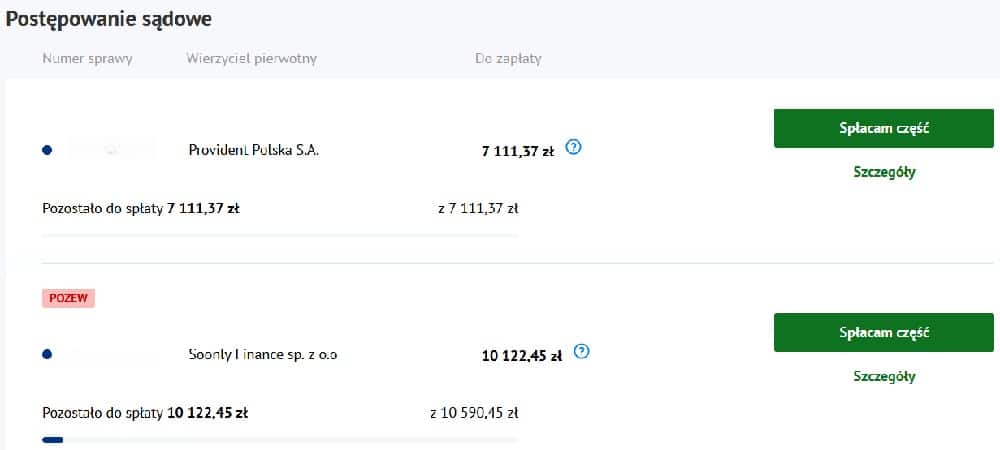The height and width of the screenshot is (450, 1000).
Task: Open the help tooltip next to 10 122,45 zł
Action: pos(582,352)
